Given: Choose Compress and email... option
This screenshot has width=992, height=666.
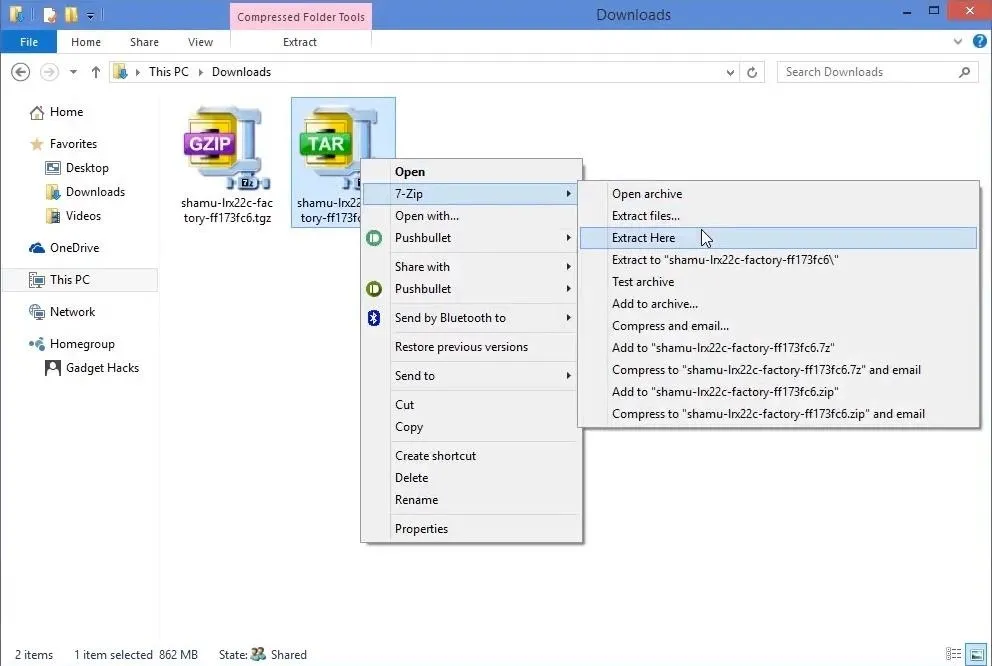Looking at the screenshot, I should (778, 326).
